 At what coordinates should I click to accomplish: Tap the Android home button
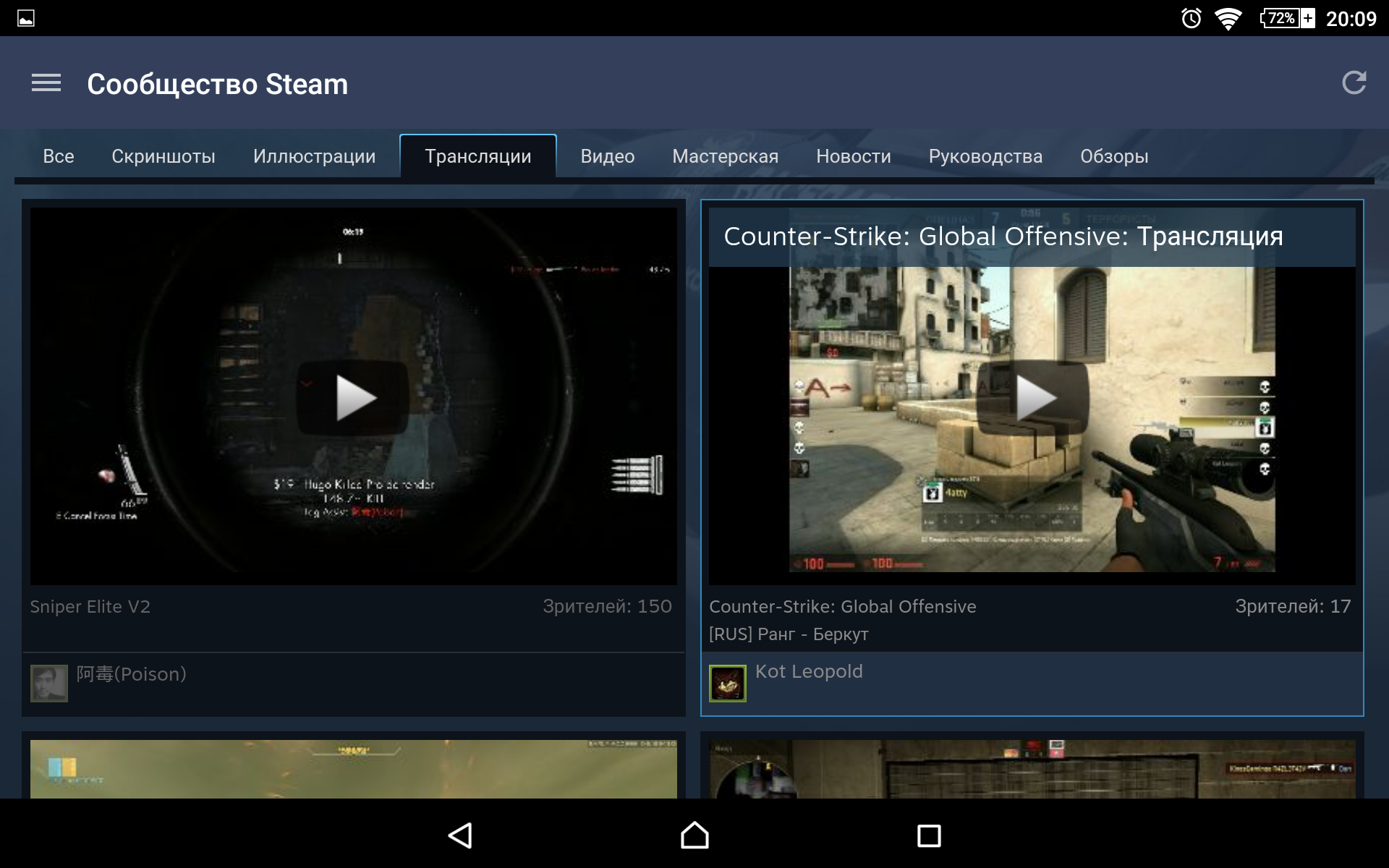[x=694, y=835]
